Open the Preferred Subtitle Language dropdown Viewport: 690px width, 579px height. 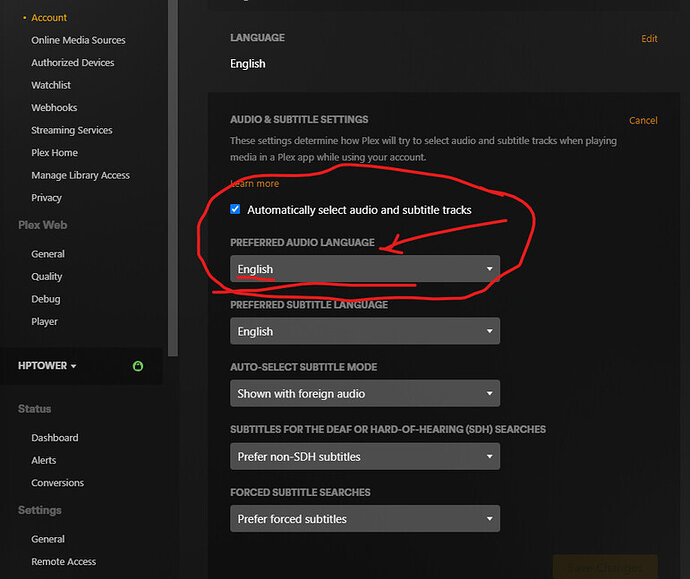(x=365, y=331)
